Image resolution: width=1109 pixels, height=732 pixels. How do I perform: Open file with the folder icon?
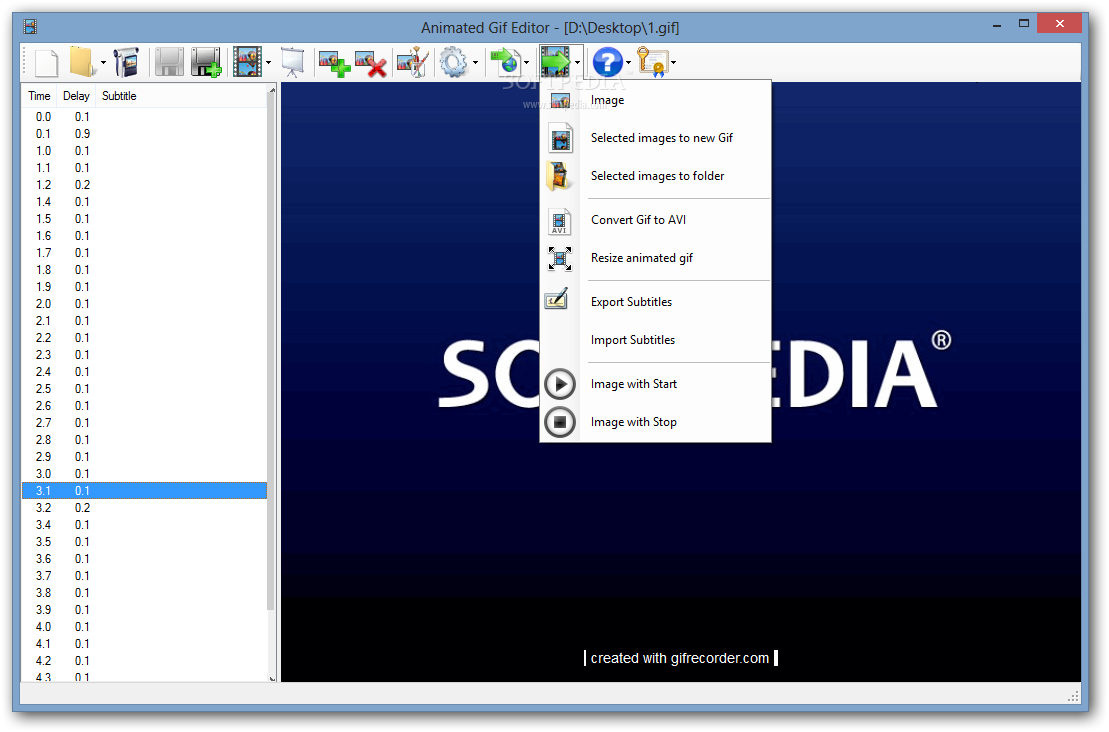click(x=82, y=62)
